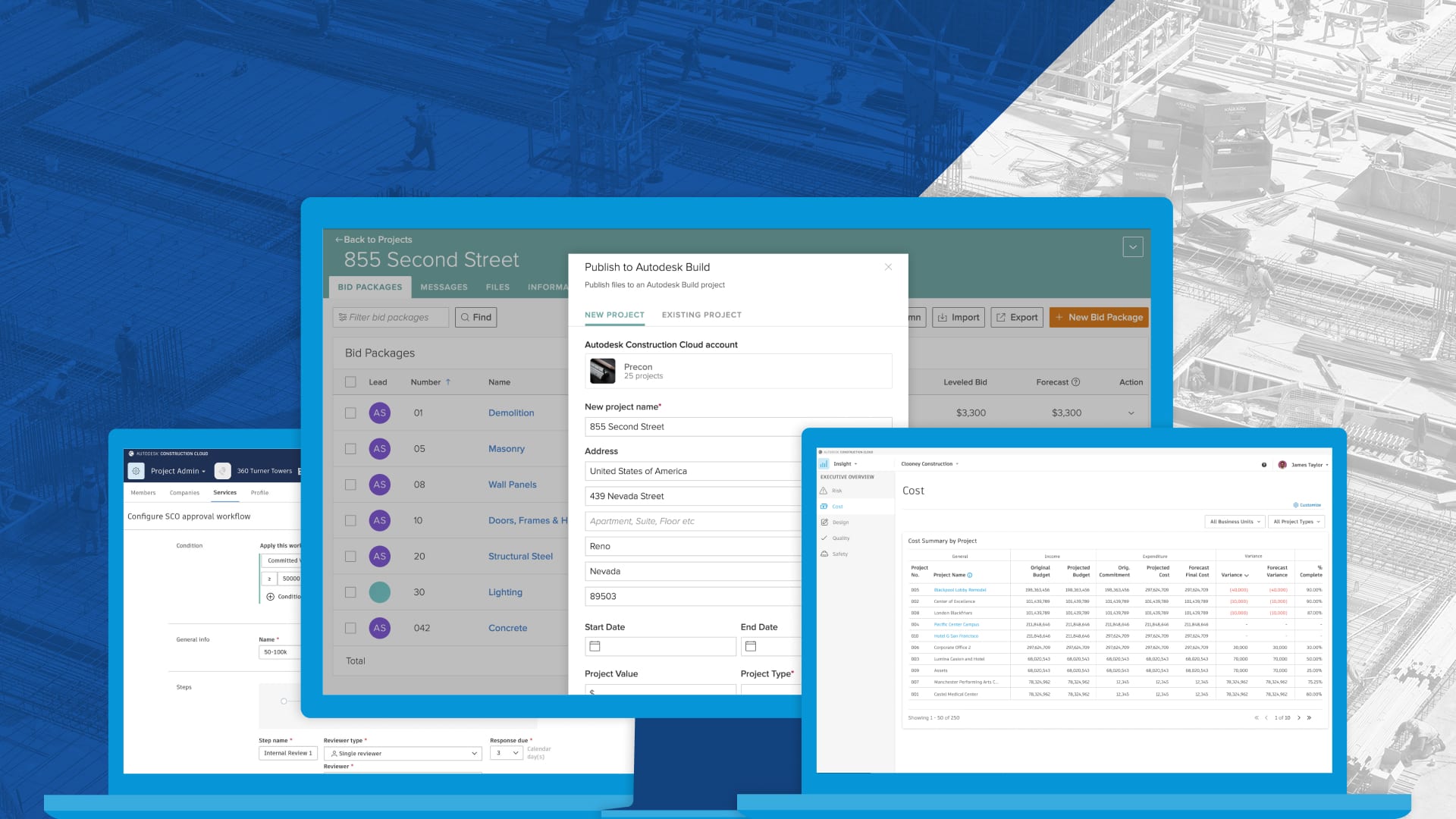The image size is (1456, 819).
Task: Check the checkbox next to Masonry bid
Action: (x=350, y=448)
